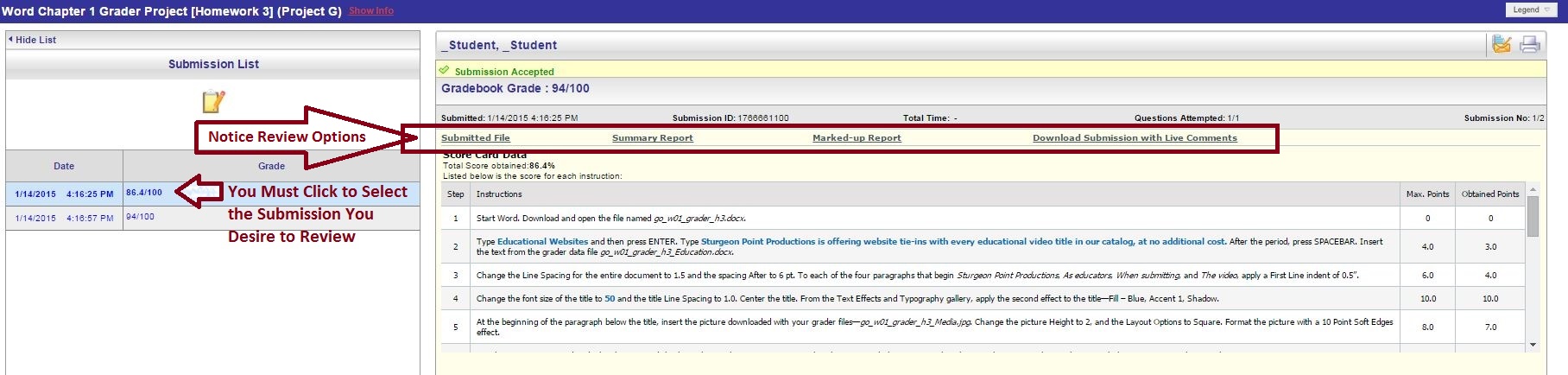Collapse the panel with Hide List arrow
This screenshot has width=1568, height=375.
point(33,40)
